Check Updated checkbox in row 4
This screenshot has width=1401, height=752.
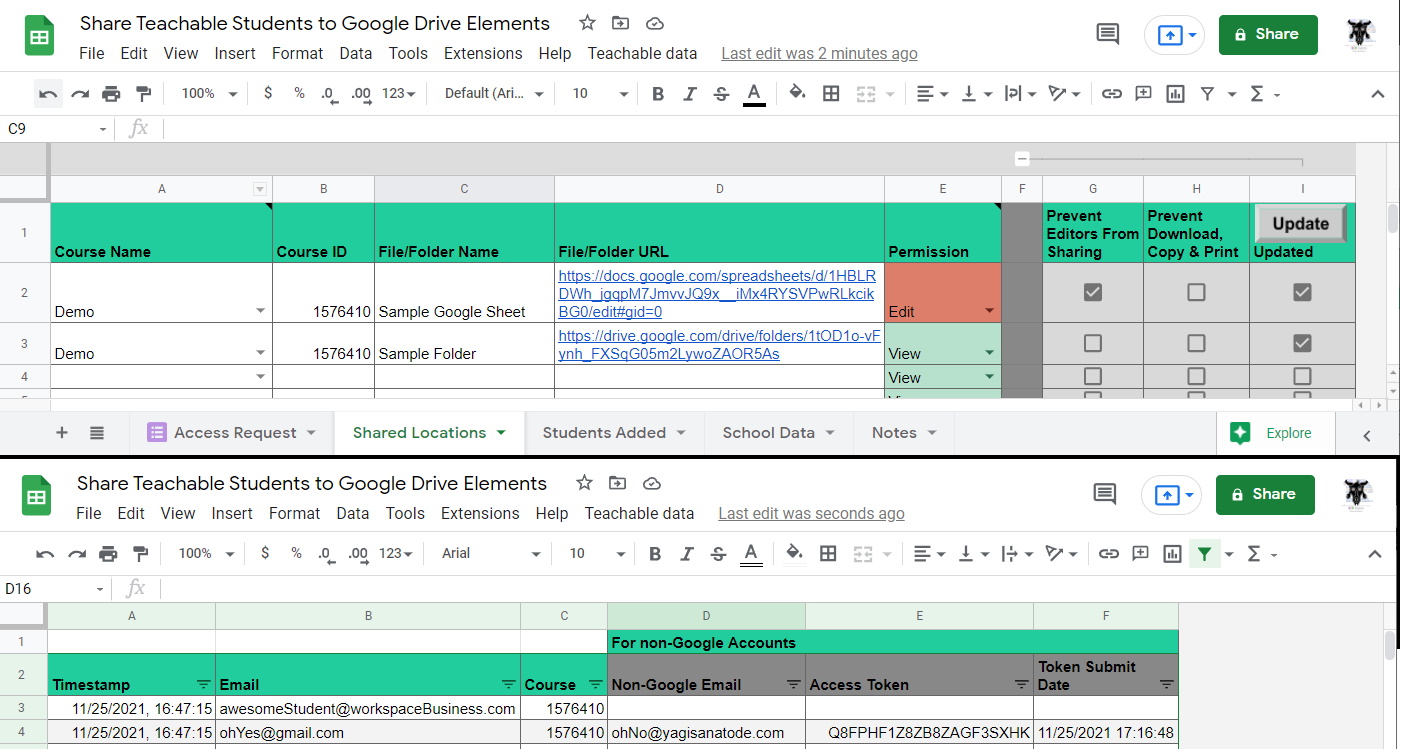coord(1302,376)
